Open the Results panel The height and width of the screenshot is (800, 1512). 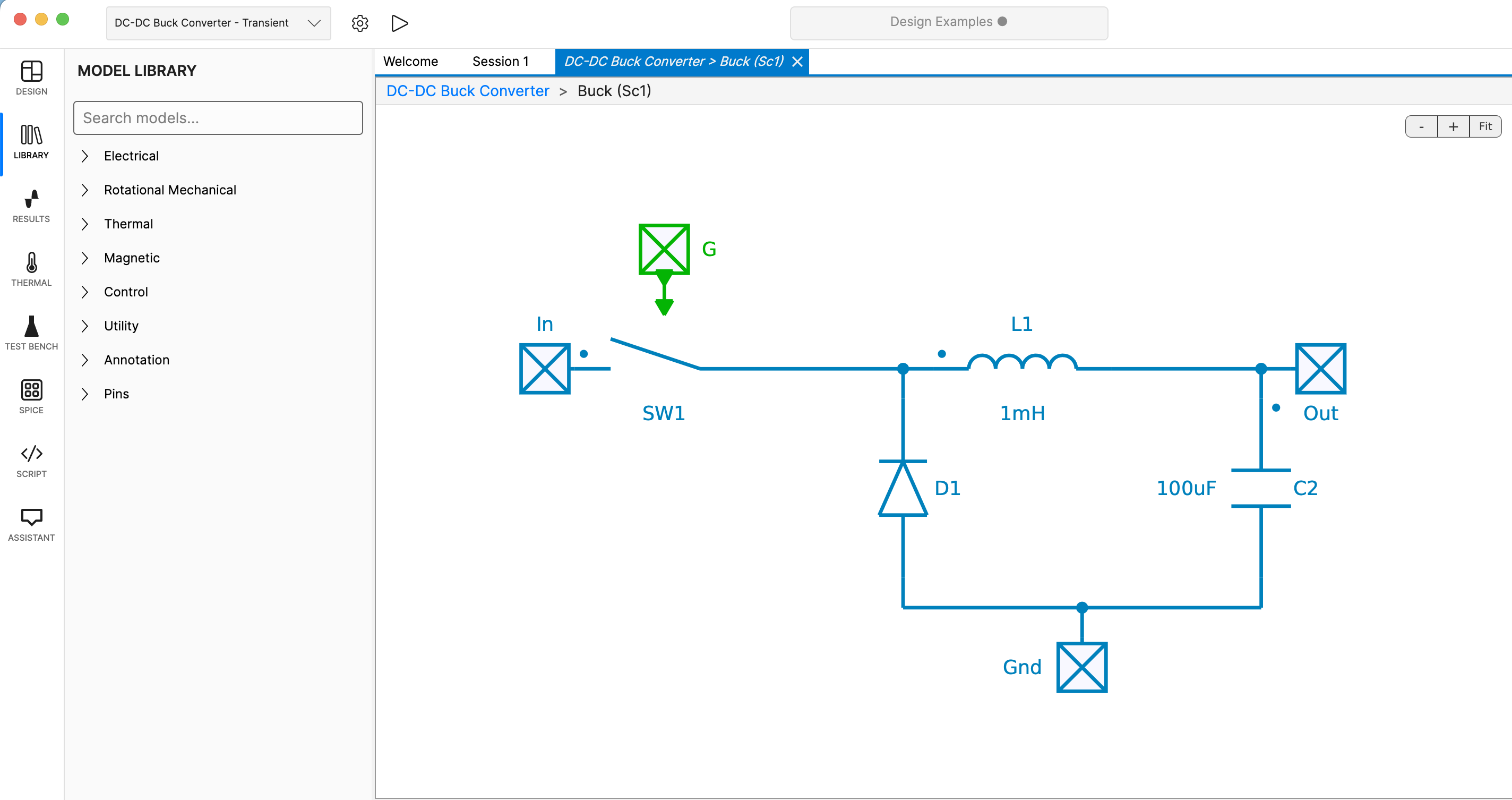(x=31, y=206)
